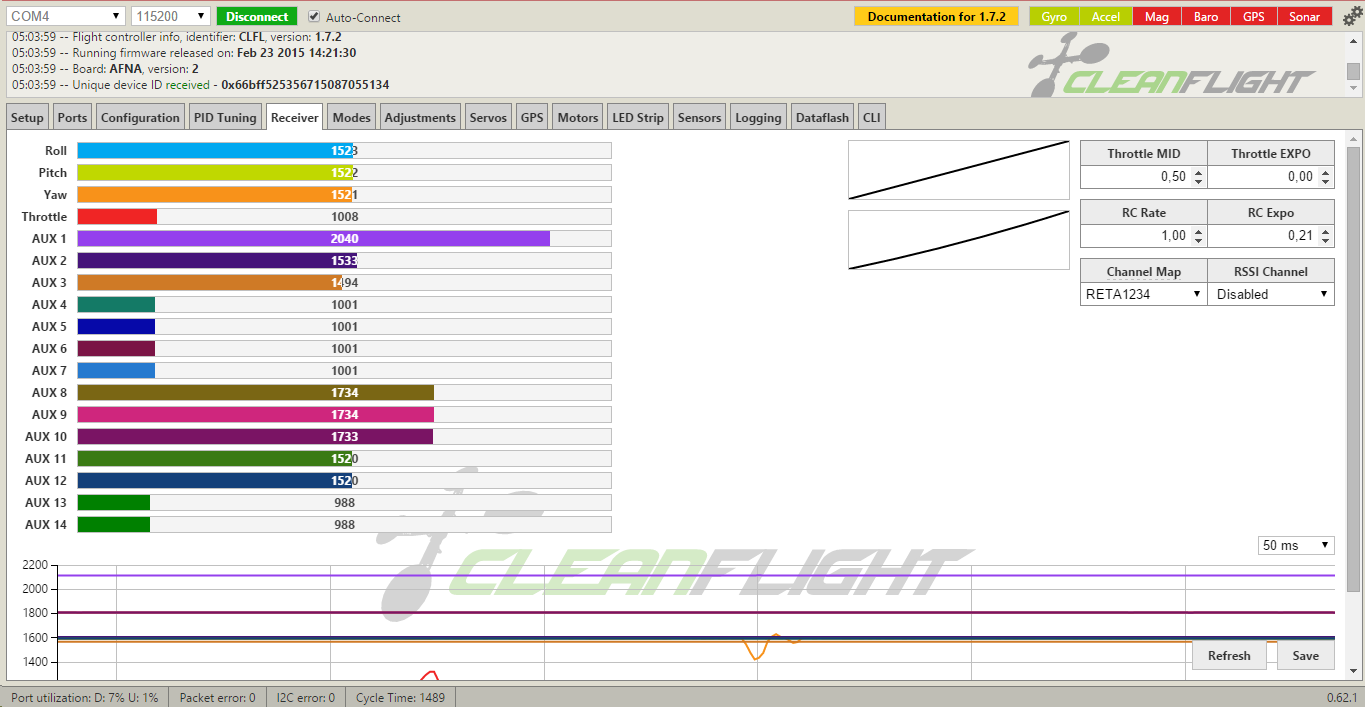Click the Accel sensor indicator

[x=1106, y=17]
